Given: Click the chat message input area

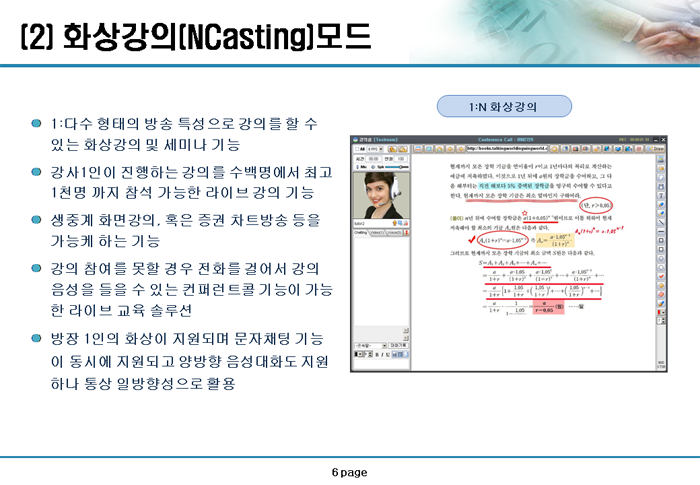Looking at the screenshot, I should point(382,364).
